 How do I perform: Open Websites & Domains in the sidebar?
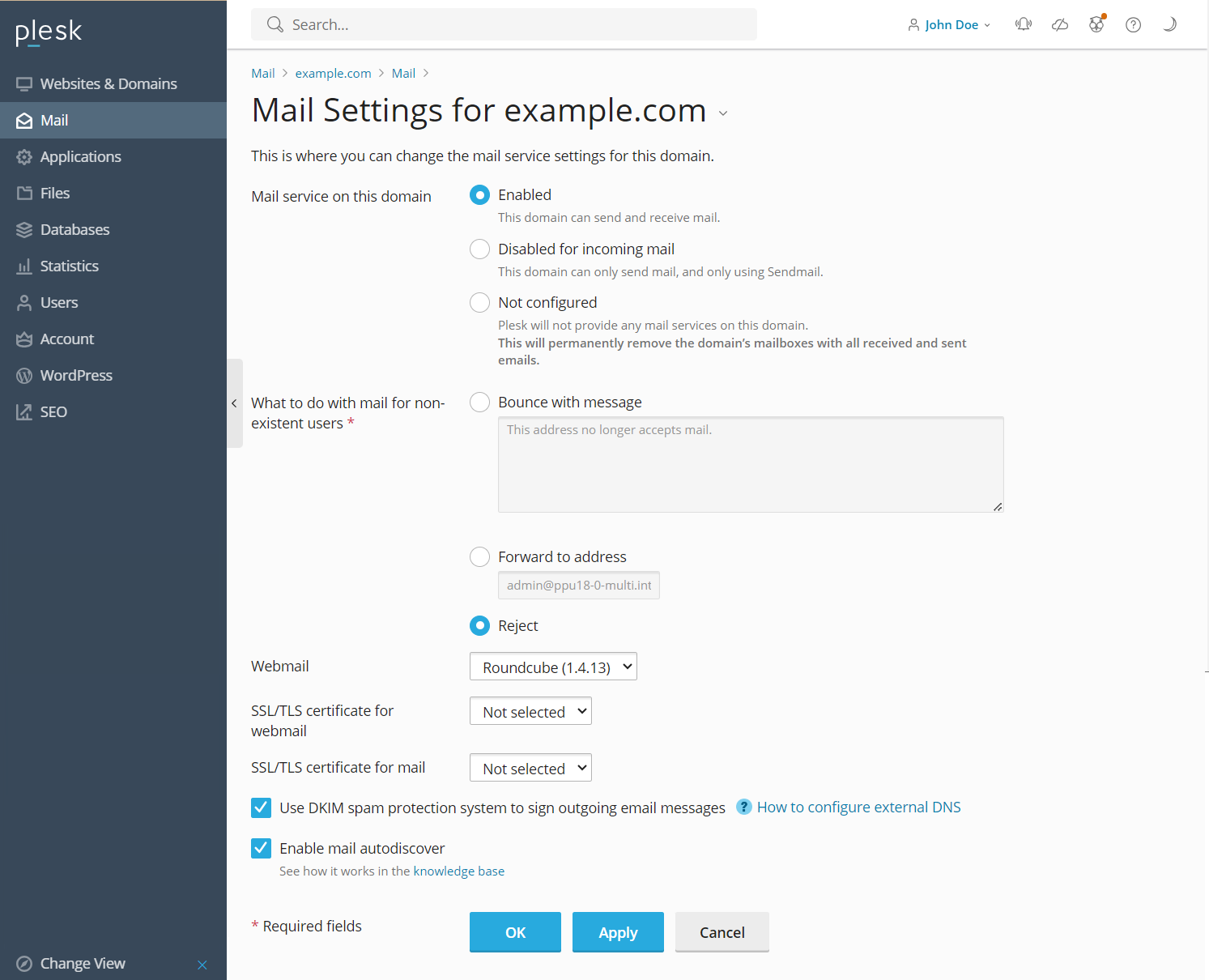(x=109, y=84)
